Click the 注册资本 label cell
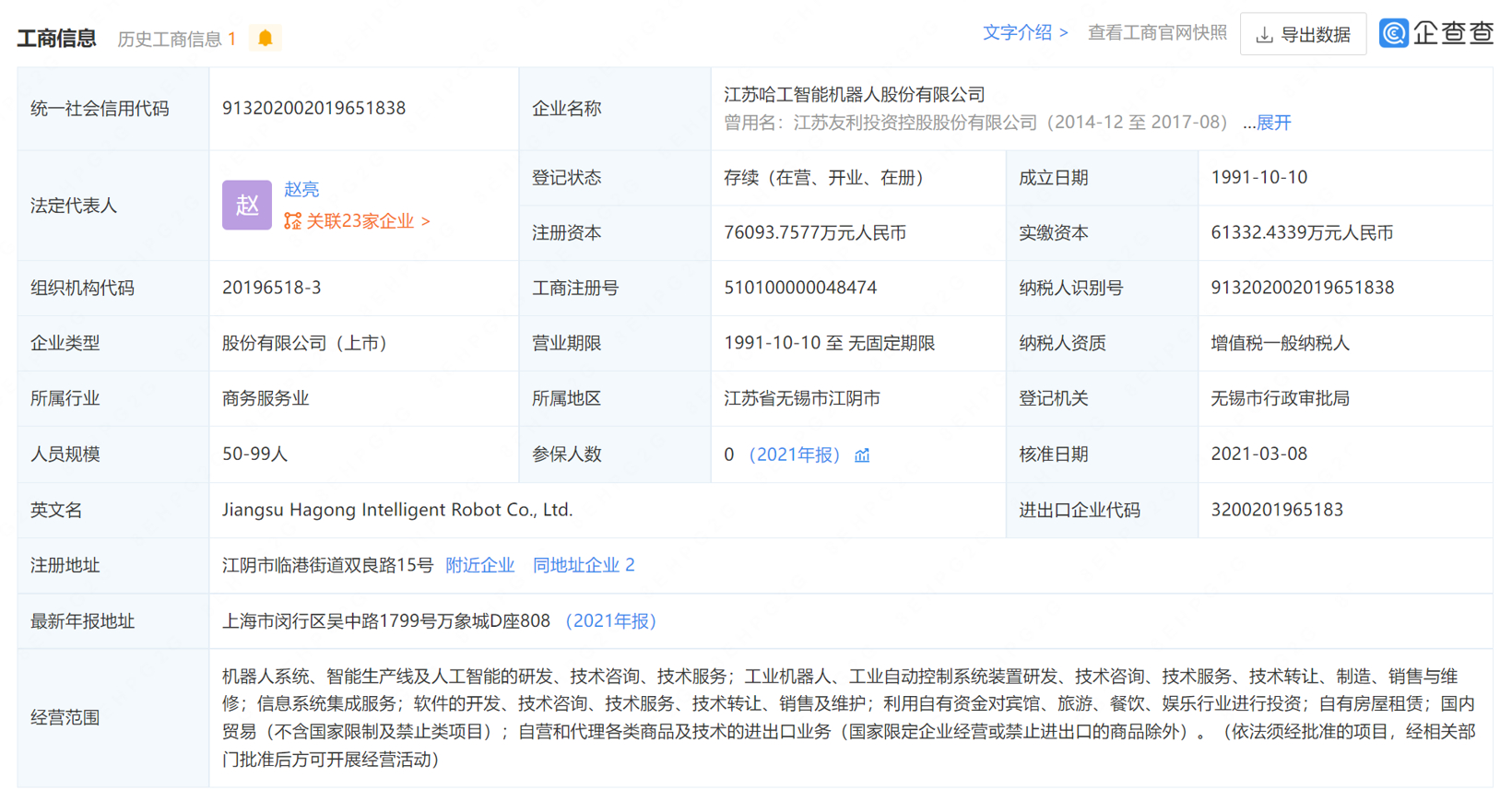 click(x=615, y=233)
